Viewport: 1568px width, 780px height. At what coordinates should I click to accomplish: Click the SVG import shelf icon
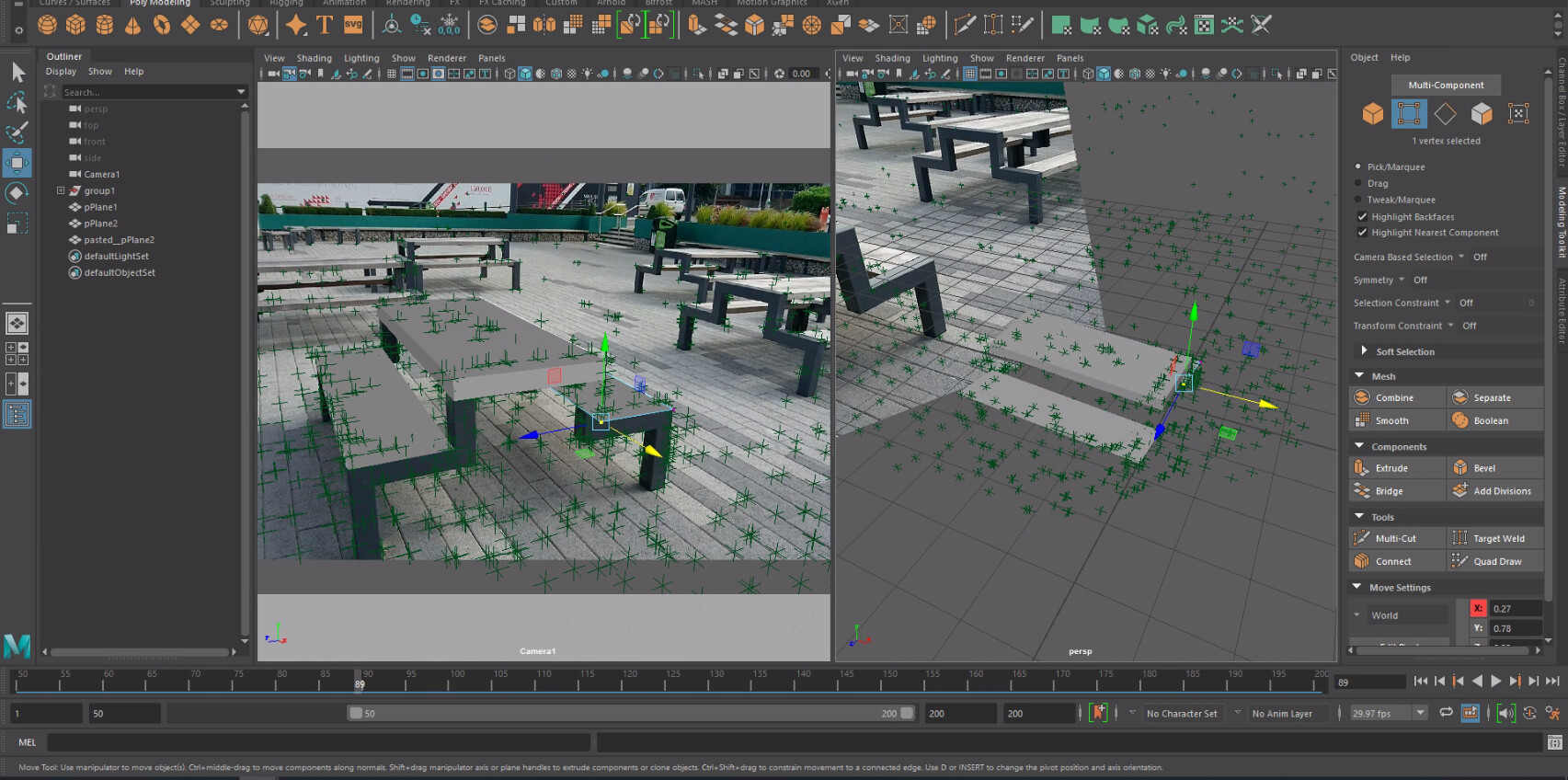tap(353, 25)
